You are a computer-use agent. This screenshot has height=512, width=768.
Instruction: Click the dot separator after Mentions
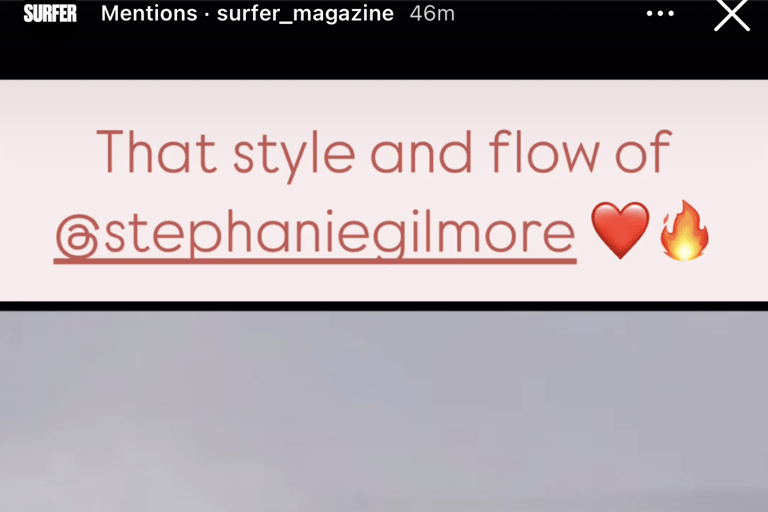pyautogui.click(x=207, y=15)
